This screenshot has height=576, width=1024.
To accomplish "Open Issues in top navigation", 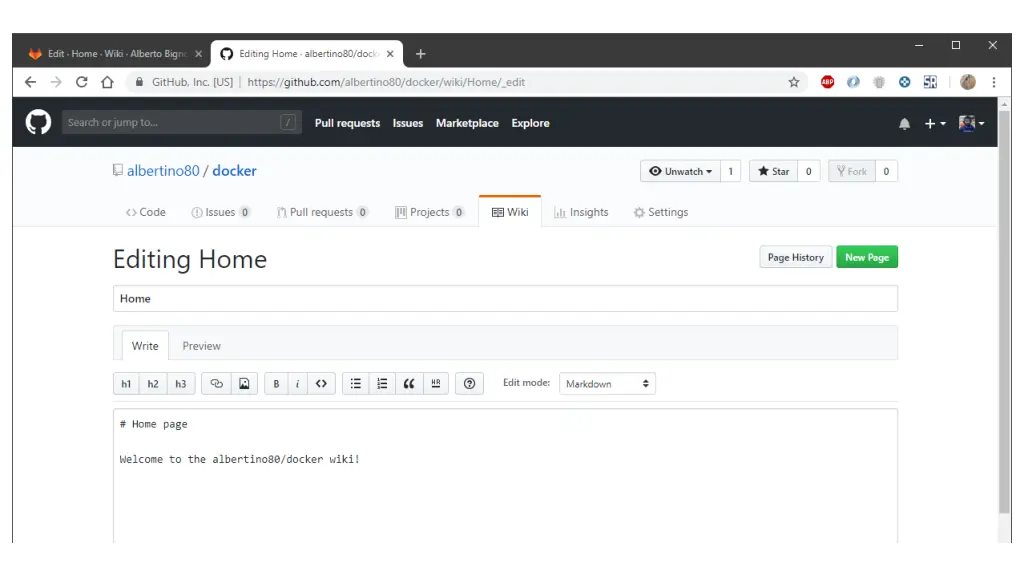I will (408, 123).
